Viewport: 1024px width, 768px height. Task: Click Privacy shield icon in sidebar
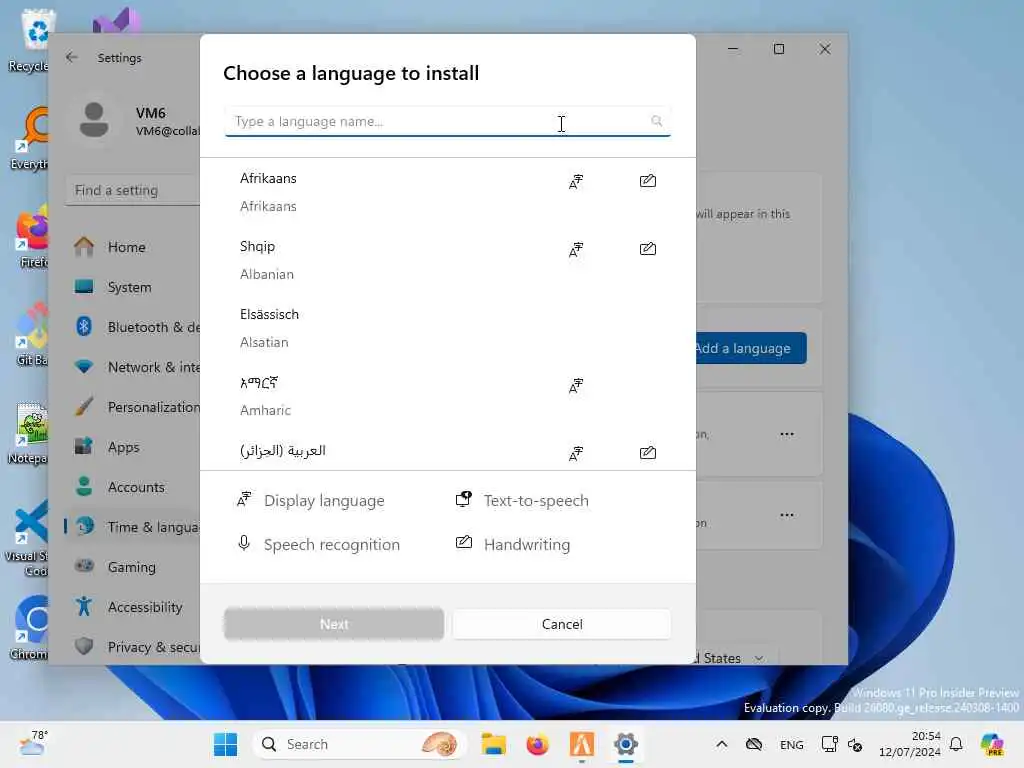click(x=84, y=647)
